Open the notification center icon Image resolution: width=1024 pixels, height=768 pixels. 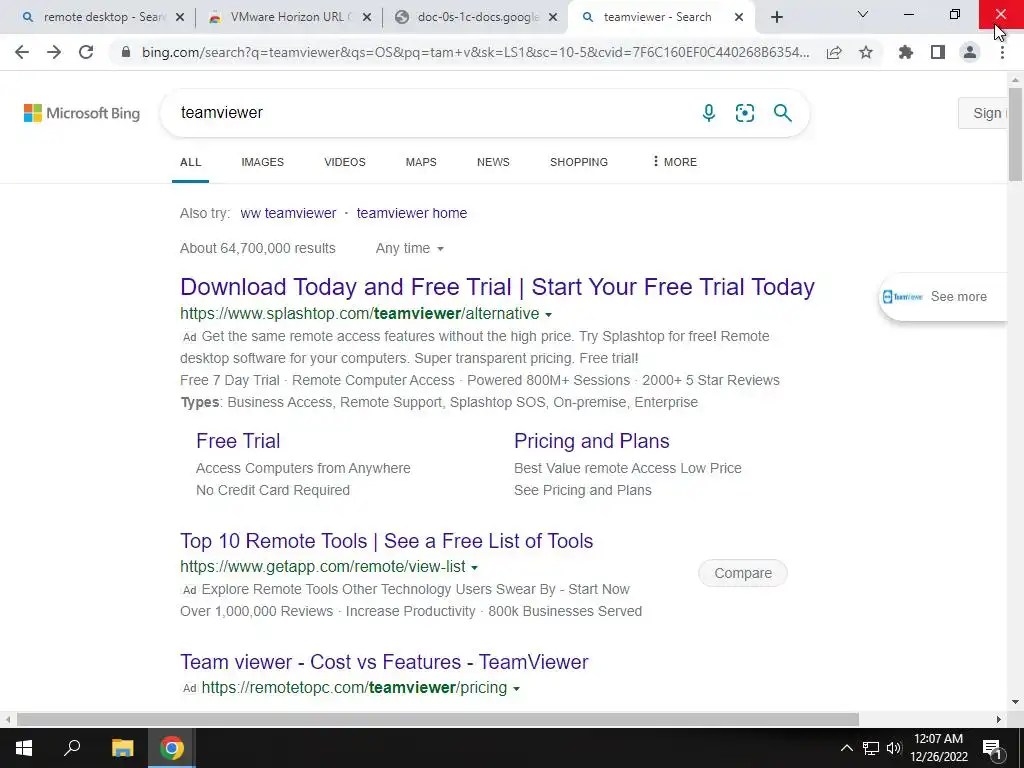992,748
